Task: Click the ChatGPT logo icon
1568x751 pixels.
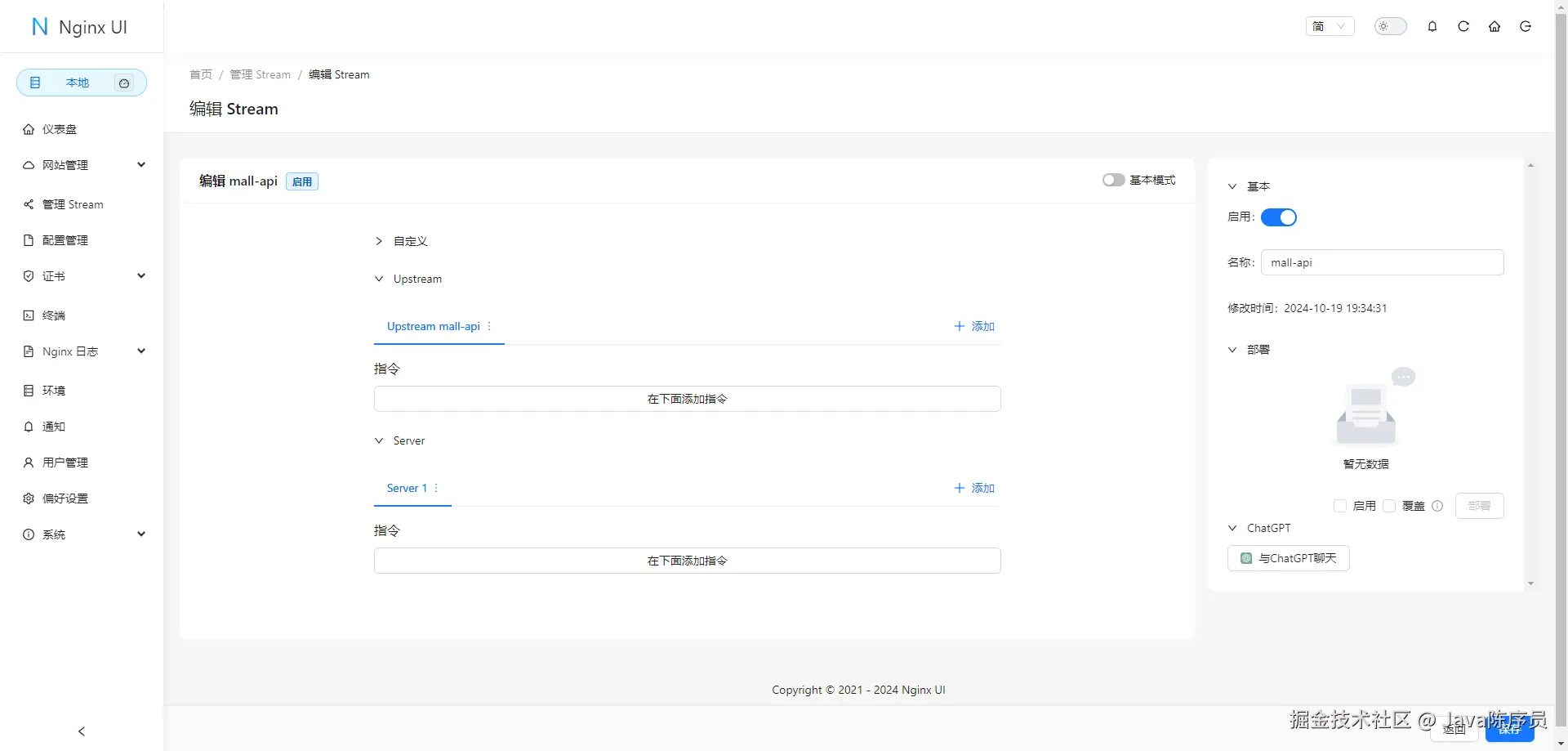Action: click(x=1246, y=558)
